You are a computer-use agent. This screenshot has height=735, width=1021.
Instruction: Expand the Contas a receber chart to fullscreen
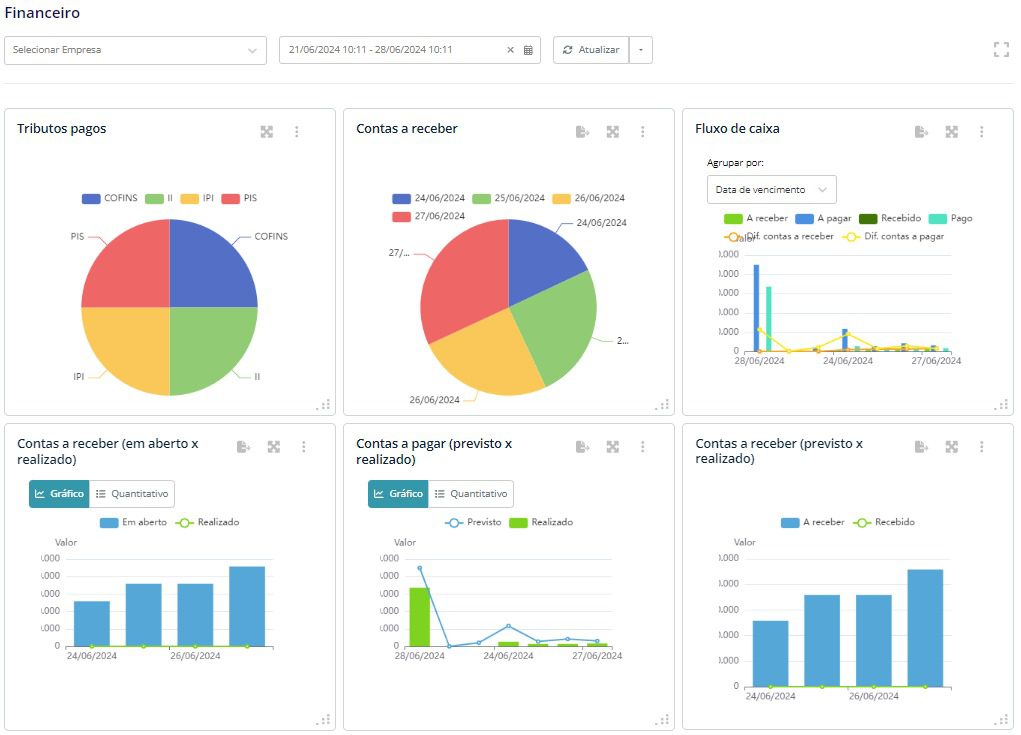[x=613, y=131]
